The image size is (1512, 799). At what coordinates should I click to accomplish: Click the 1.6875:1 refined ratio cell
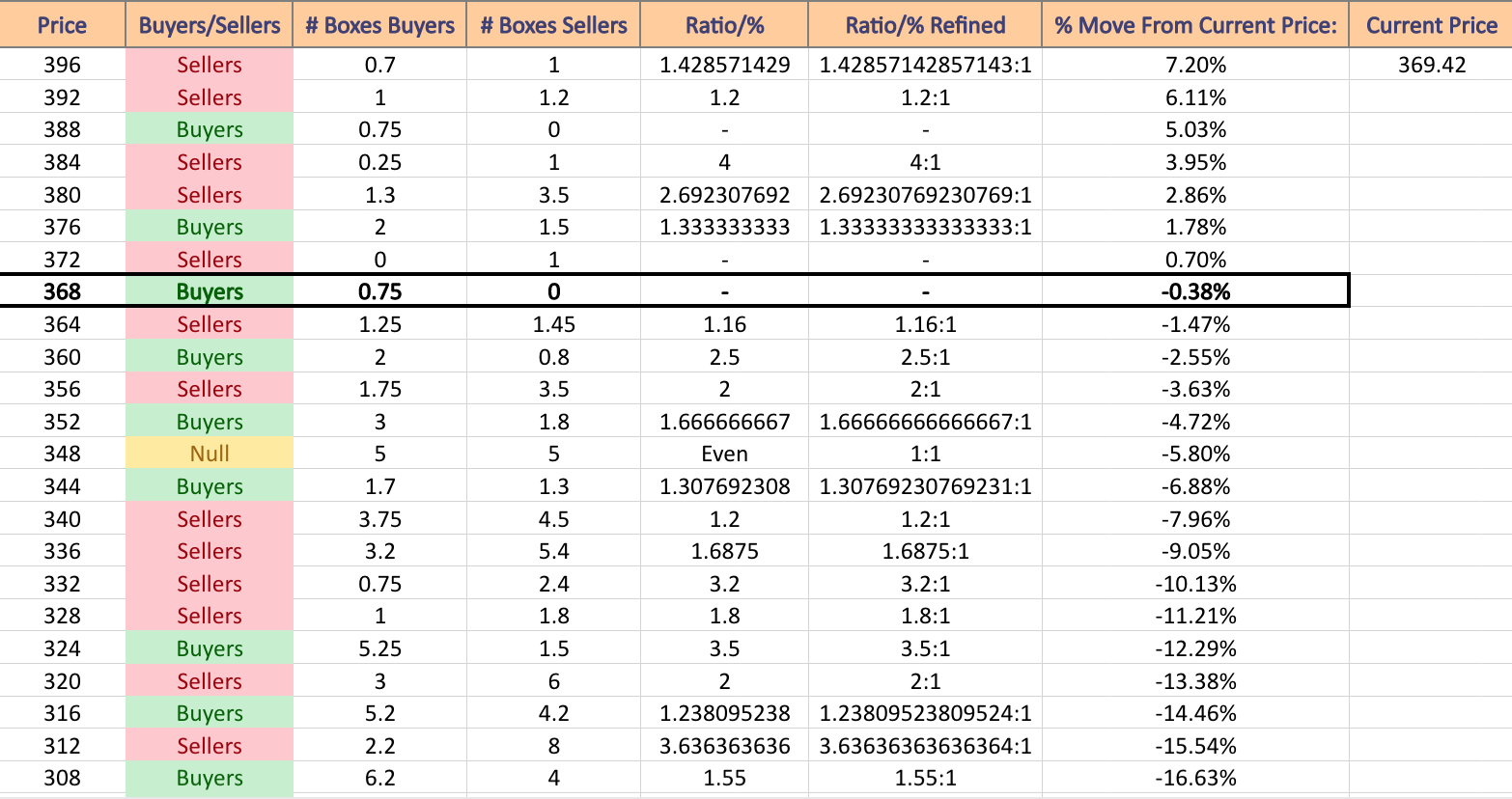click(925, 551)
